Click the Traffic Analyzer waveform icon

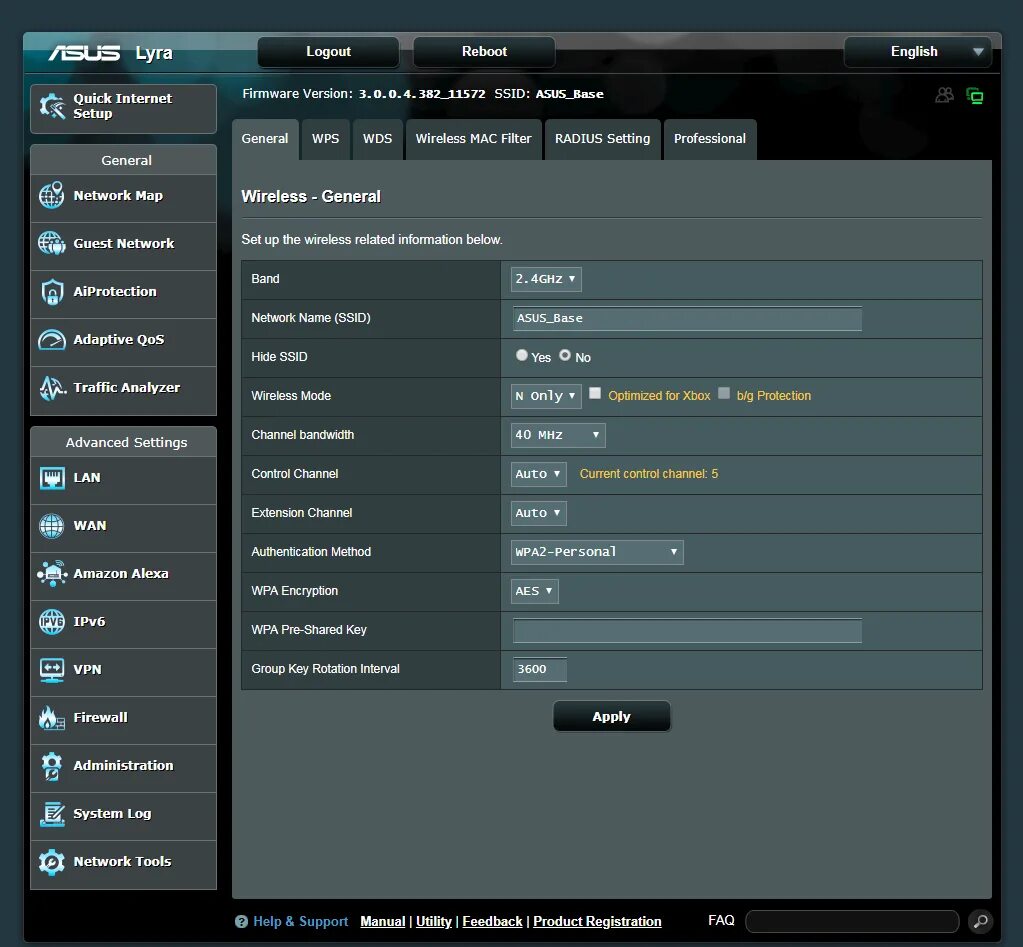pyautogui.click(x=52, y=387)
